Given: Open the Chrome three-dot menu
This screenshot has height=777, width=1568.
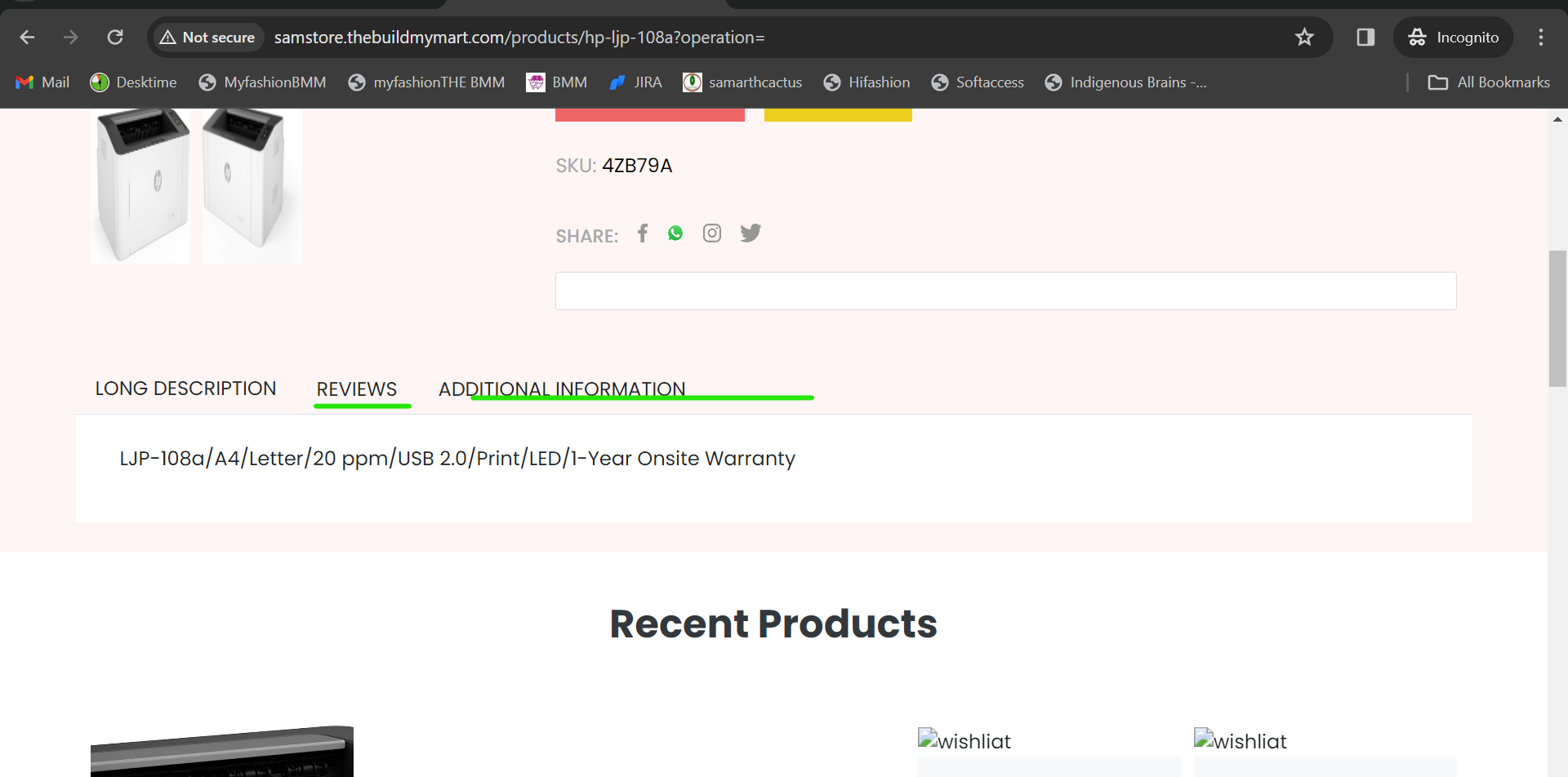Looking at the screenshot, I should [x=1541, y=38].
